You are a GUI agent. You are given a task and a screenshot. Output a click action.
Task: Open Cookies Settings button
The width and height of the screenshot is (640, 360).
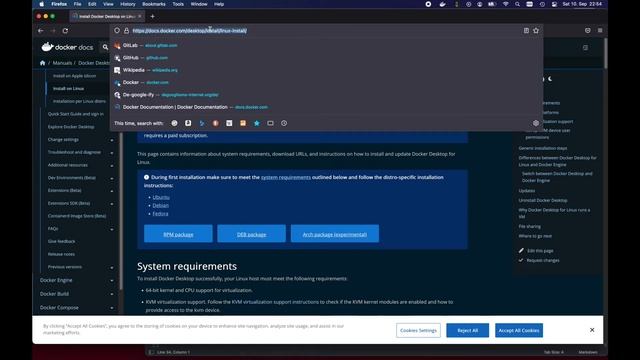click(x=418, y=330)
